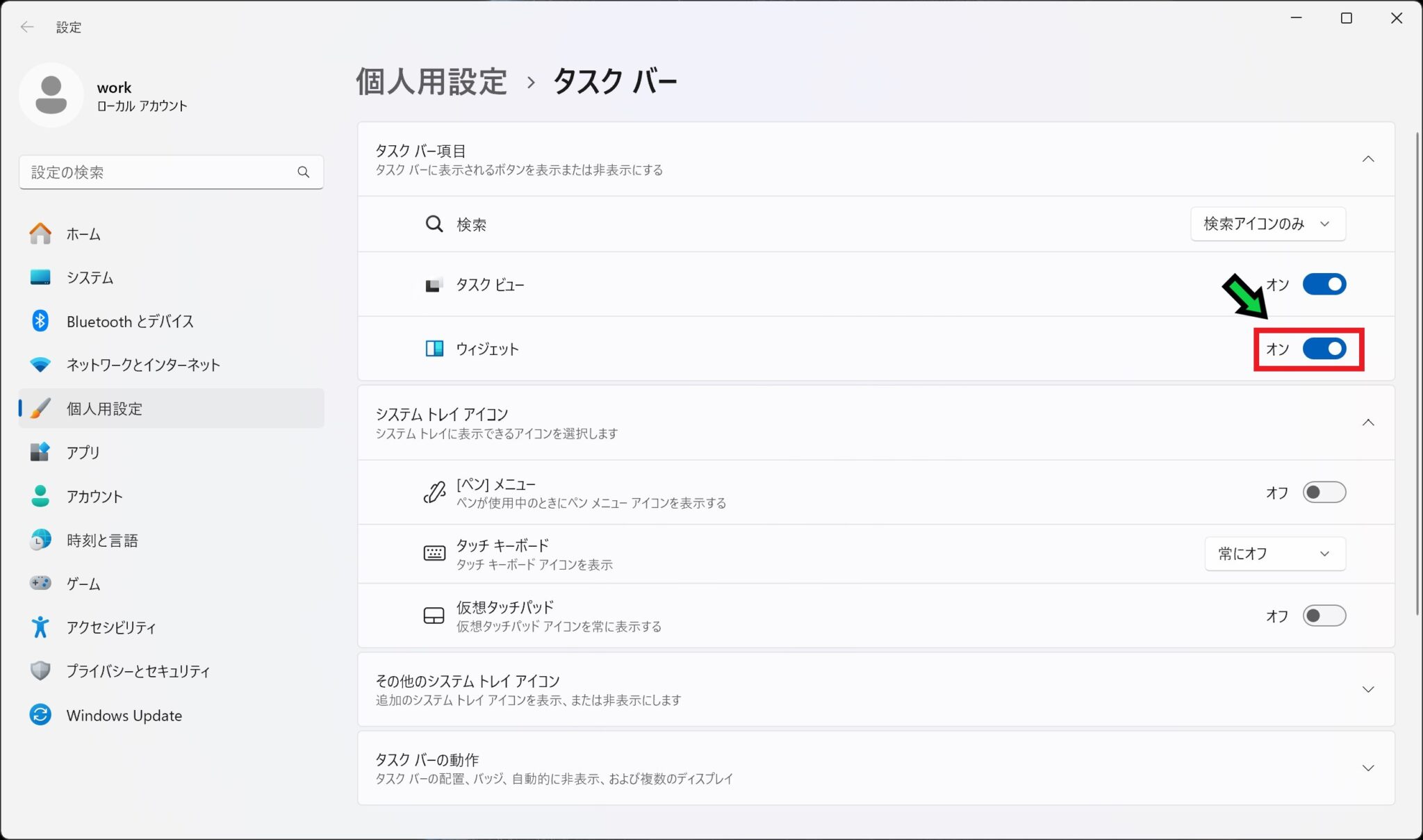Open the 常にオフ touch keyboard dropdown

click(1274, 554)
